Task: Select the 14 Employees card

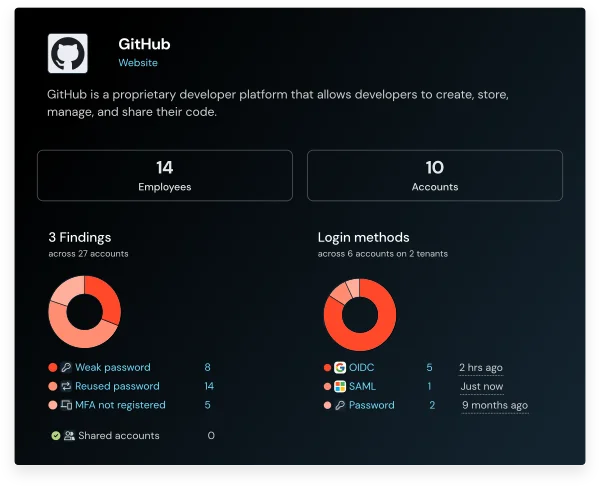Action: tap(165, 175)
